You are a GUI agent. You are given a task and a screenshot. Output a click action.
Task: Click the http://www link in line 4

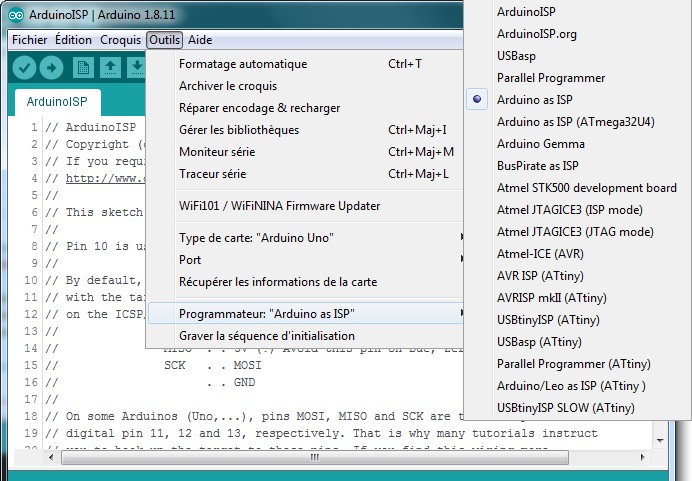point(105,179)
